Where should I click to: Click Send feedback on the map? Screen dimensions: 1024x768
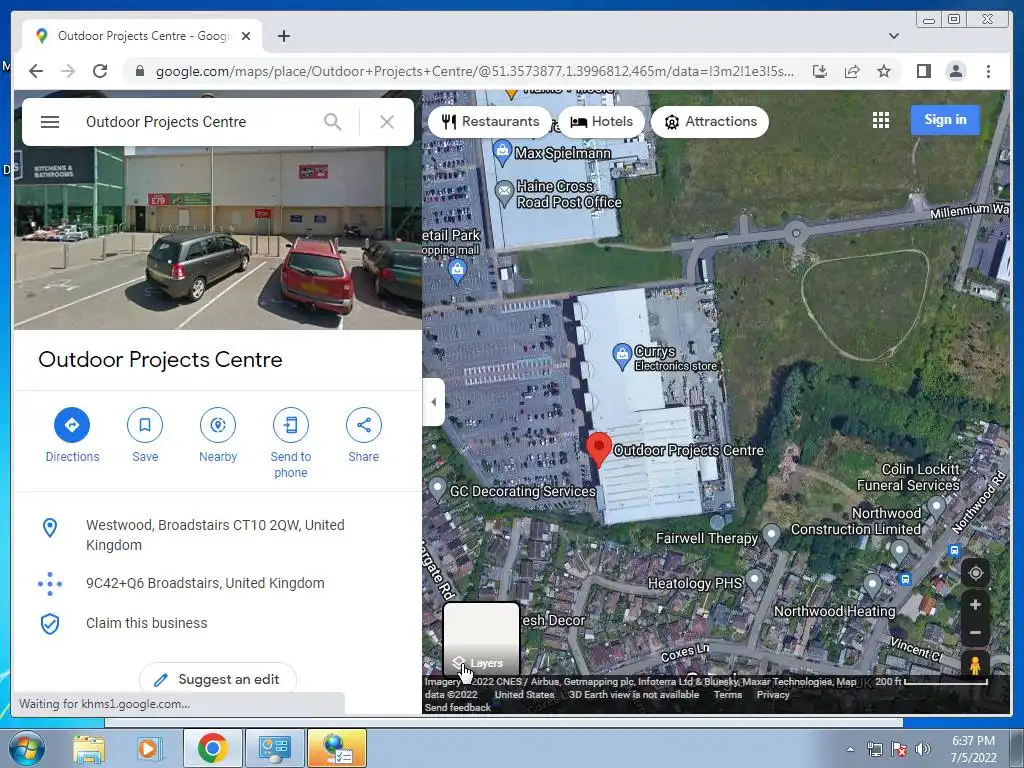pos(457,707)
